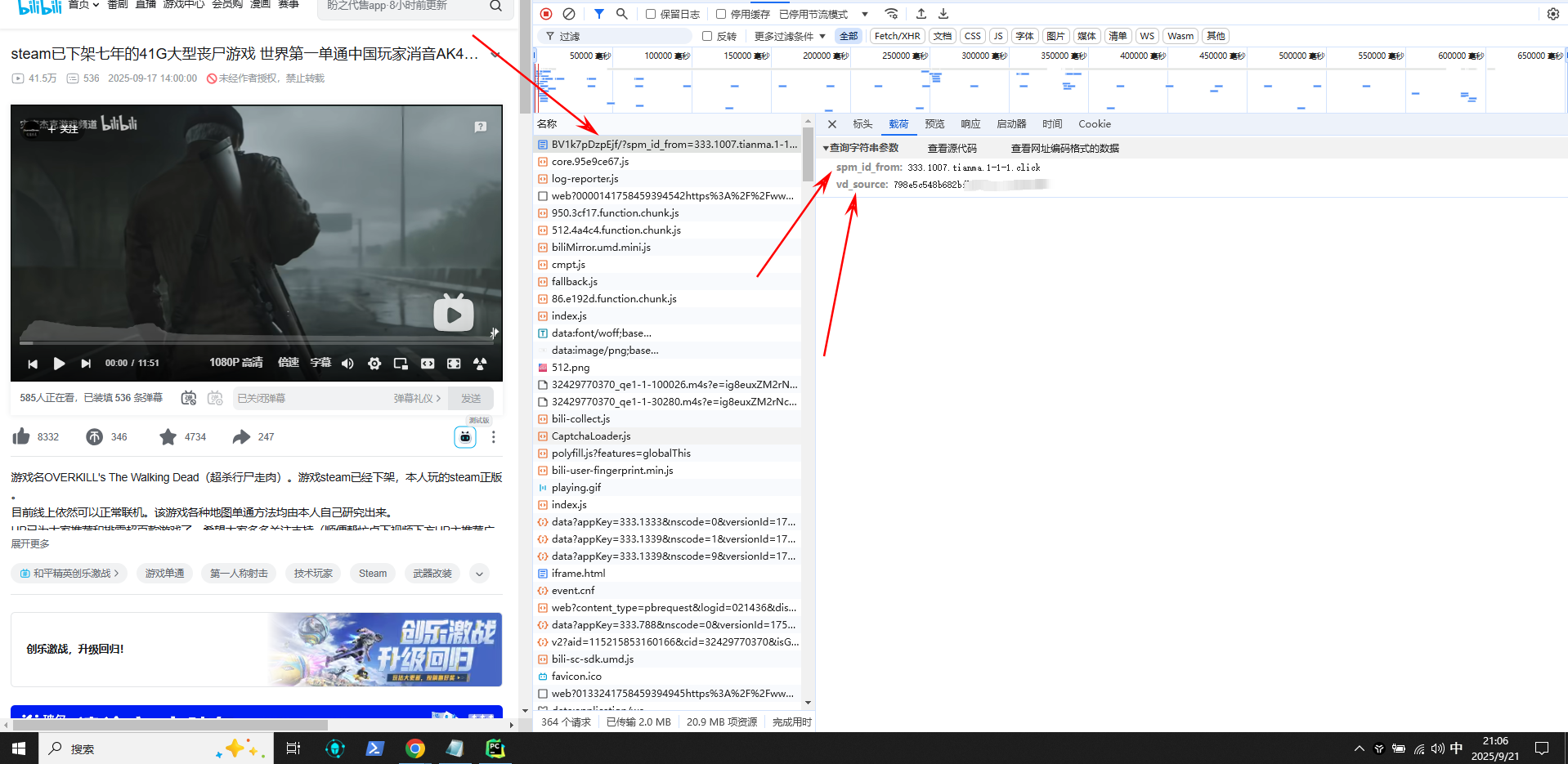This screenshot has height=764, width=1568.
Task: Open network conditions wifi icon
Action: click(x=892, y=14)
